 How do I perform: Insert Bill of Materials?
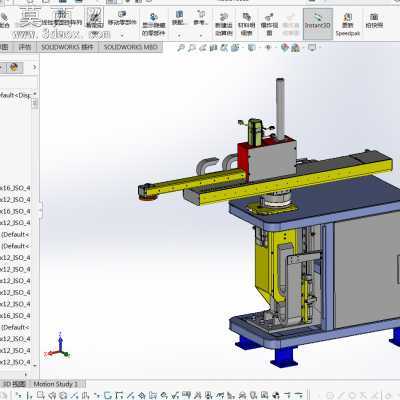[246, 24]
